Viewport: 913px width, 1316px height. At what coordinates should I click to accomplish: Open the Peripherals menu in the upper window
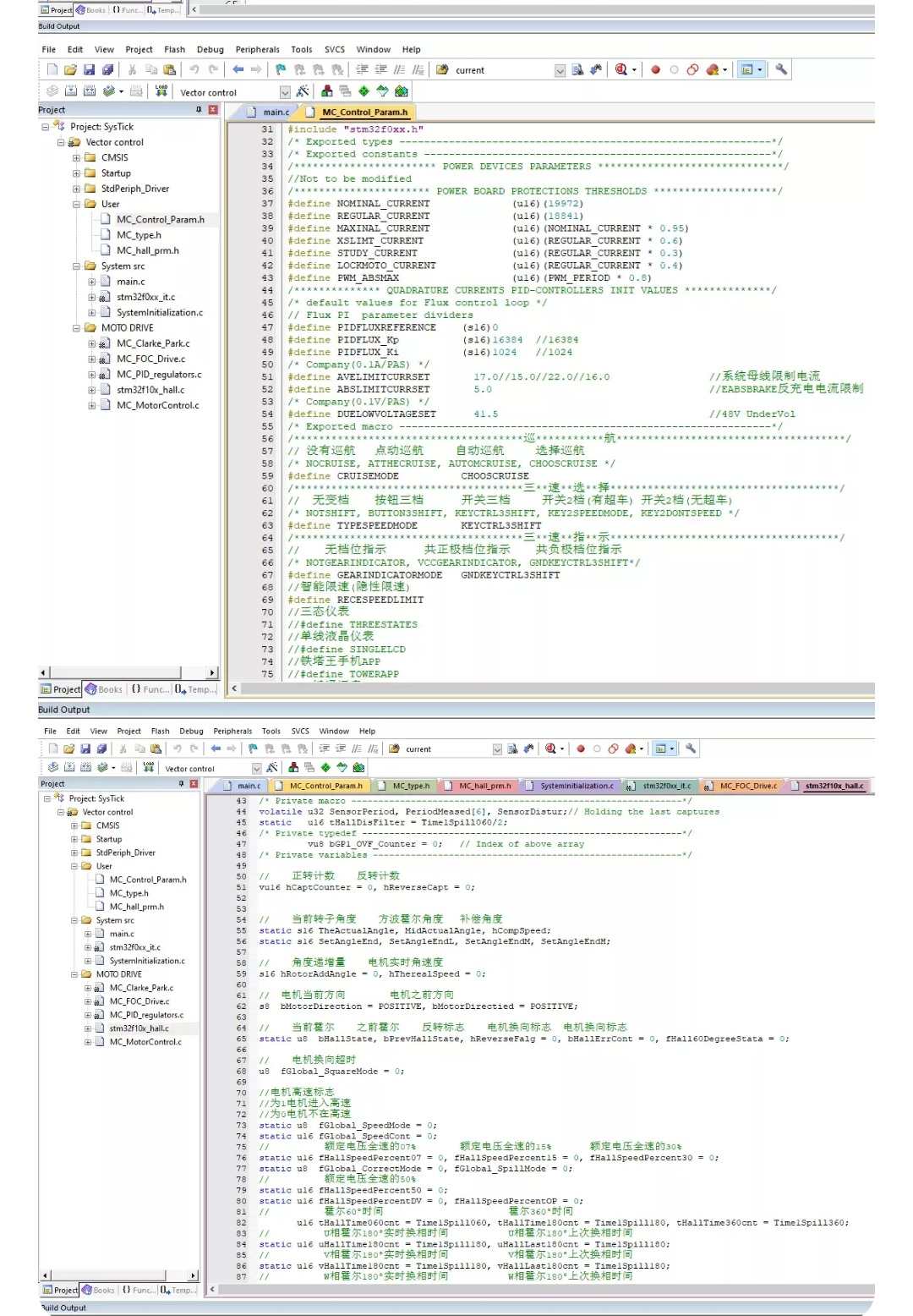click(257, 49)
